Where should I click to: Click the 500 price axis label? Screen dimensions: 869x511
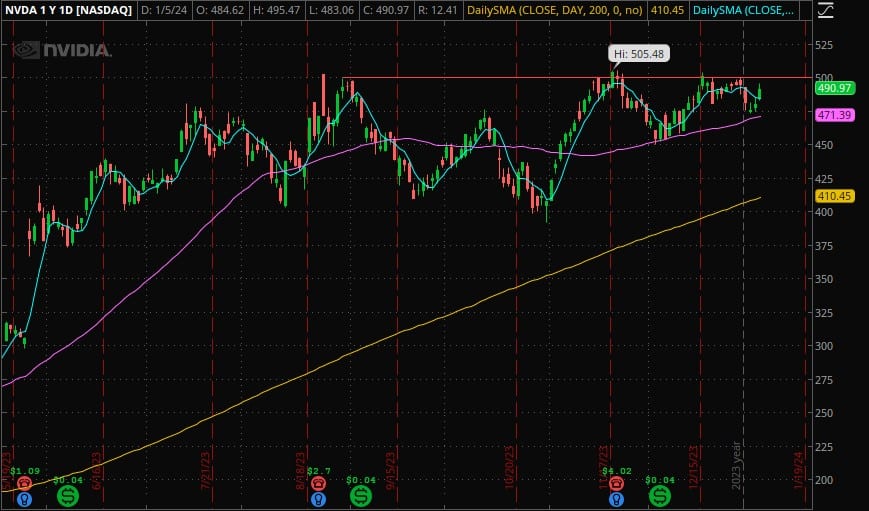[824, 78]
